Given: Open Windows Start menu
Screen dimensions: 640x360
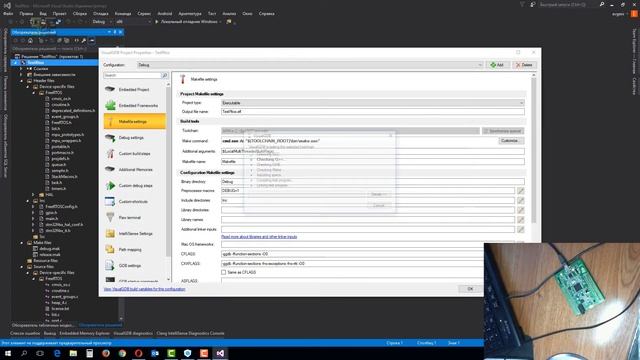Looking at the screenshot, I should (x=8, y=353).
